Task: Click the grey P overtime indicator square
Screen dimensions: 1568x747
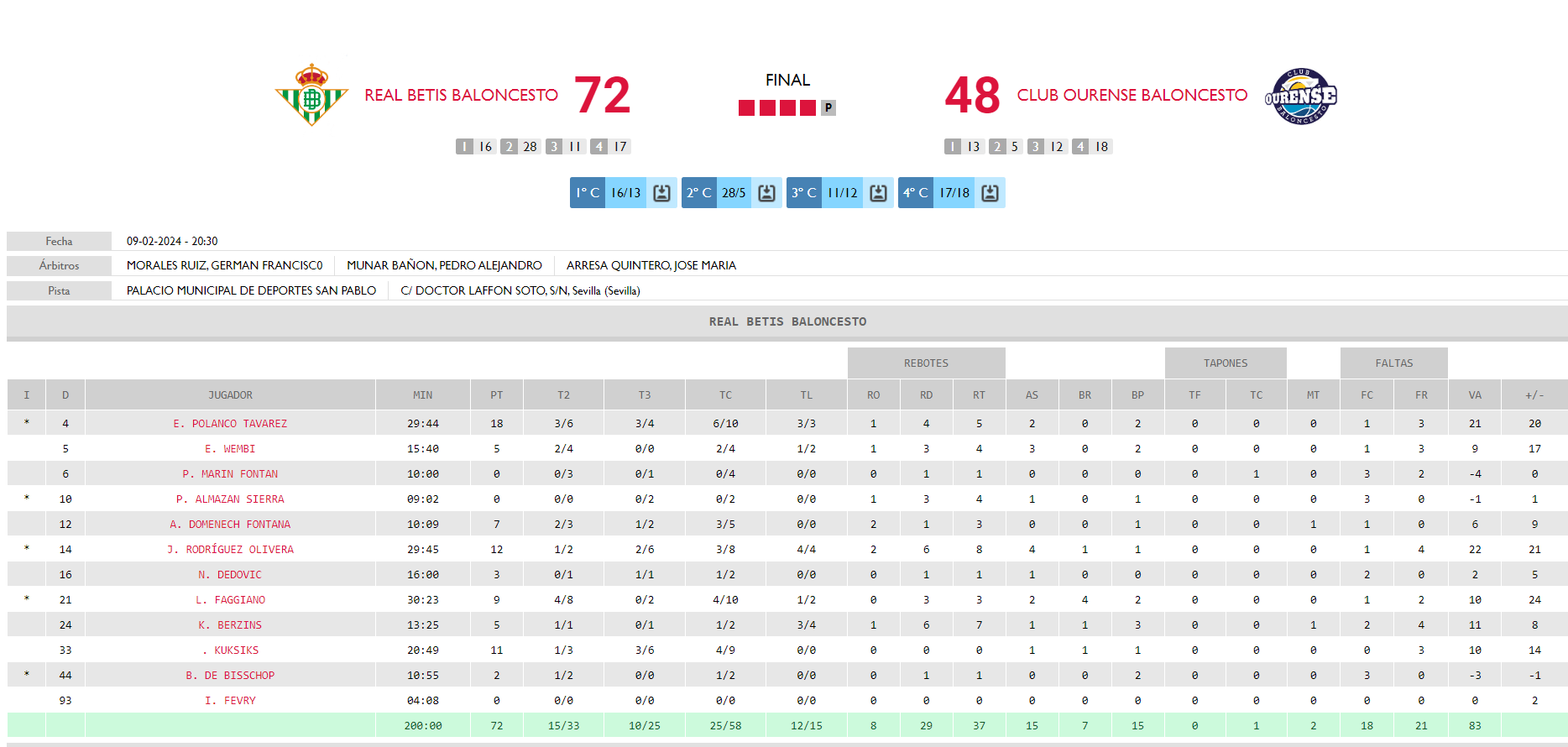Action: 828,107
